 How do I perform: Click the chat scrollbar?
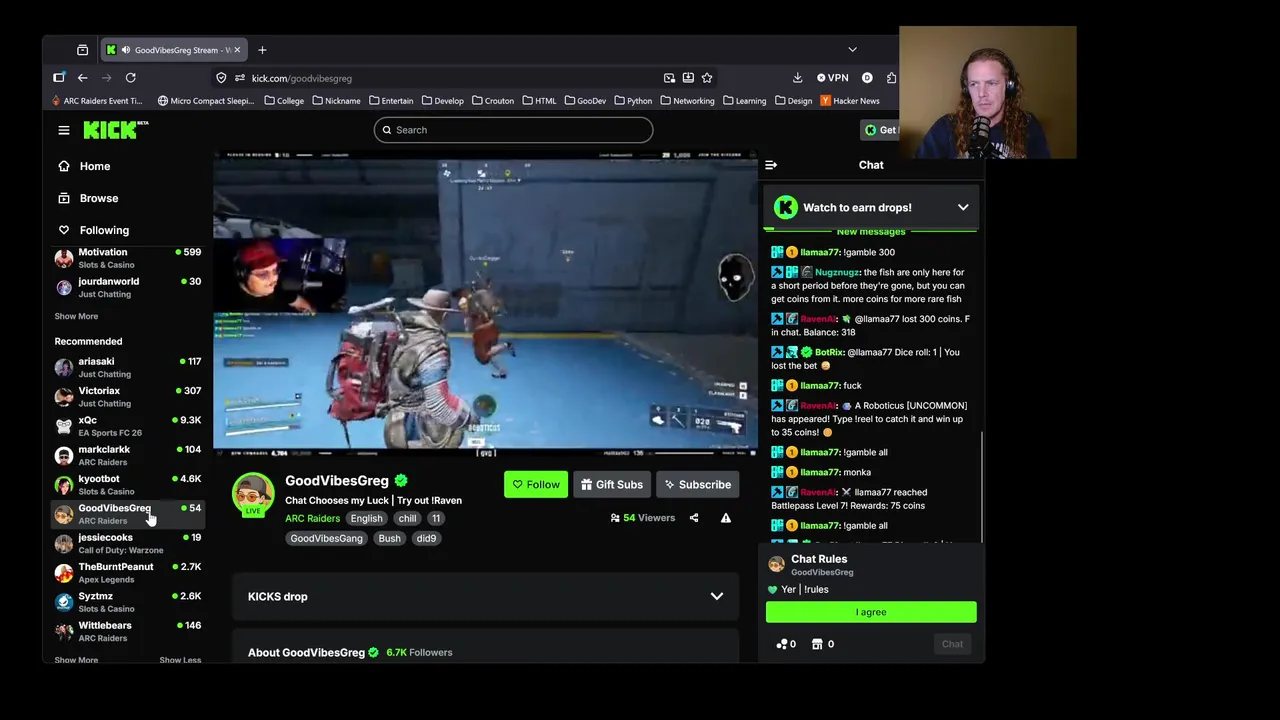[982, 485]
